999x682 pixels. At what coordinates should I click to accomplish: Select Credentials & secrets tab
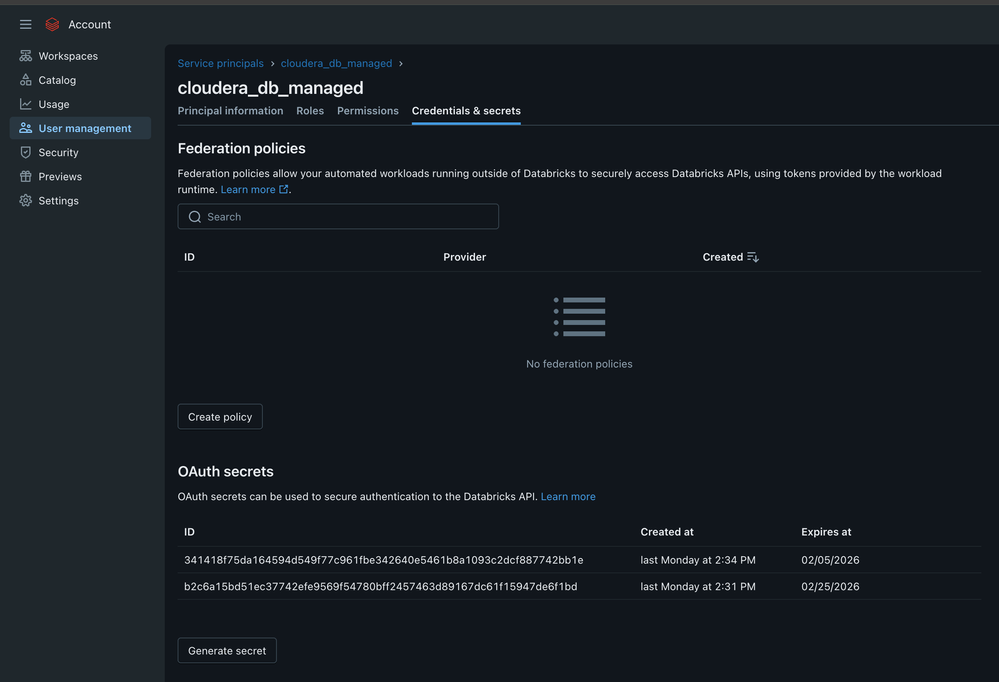point(466,111)
